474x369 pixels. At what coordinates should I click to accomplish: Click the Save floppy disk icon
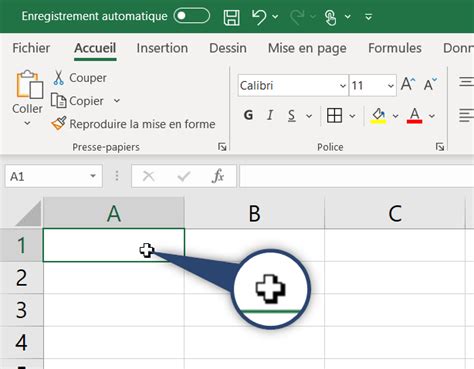231,17
